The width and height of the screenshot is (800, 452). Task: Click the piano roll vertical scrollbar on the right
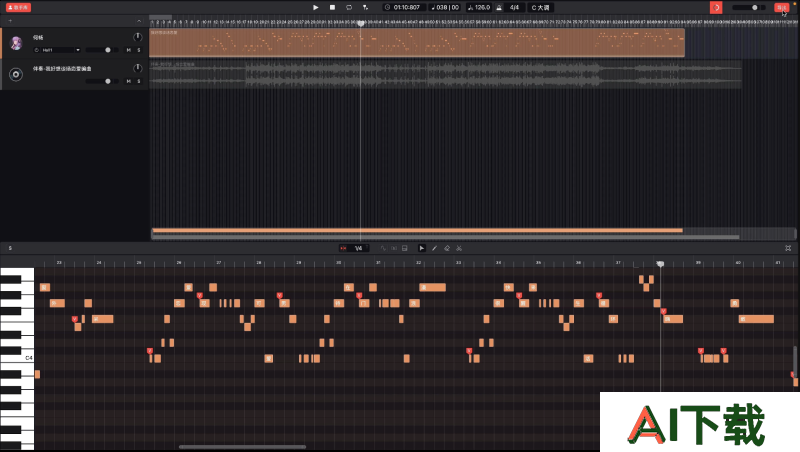795,361
